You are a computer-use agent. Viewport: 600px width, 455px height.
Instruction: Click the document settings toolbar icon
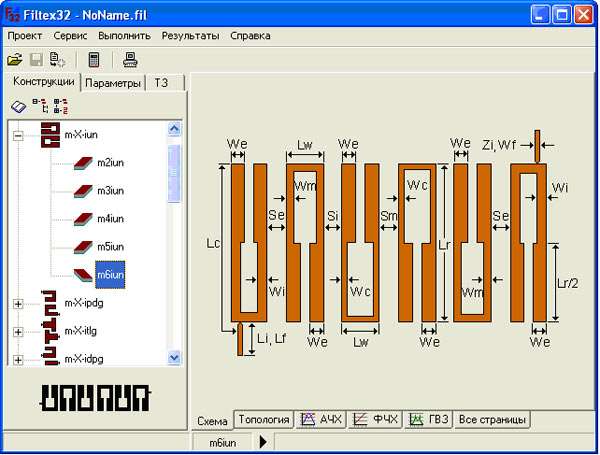[x=56, y=59]
